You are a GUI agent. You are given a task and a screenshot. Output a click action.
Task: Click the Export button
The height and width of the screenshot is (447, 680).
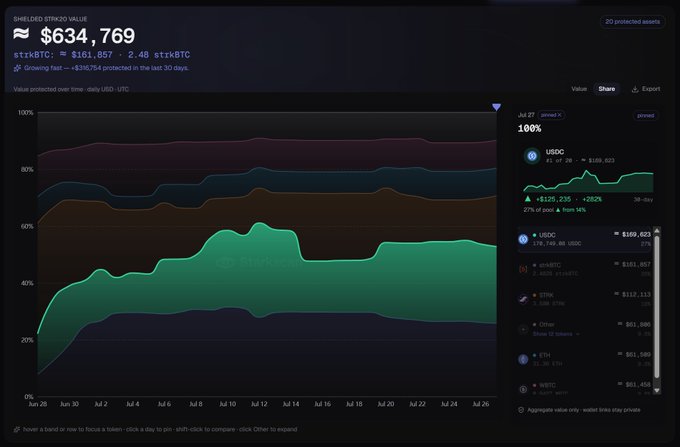646,89
